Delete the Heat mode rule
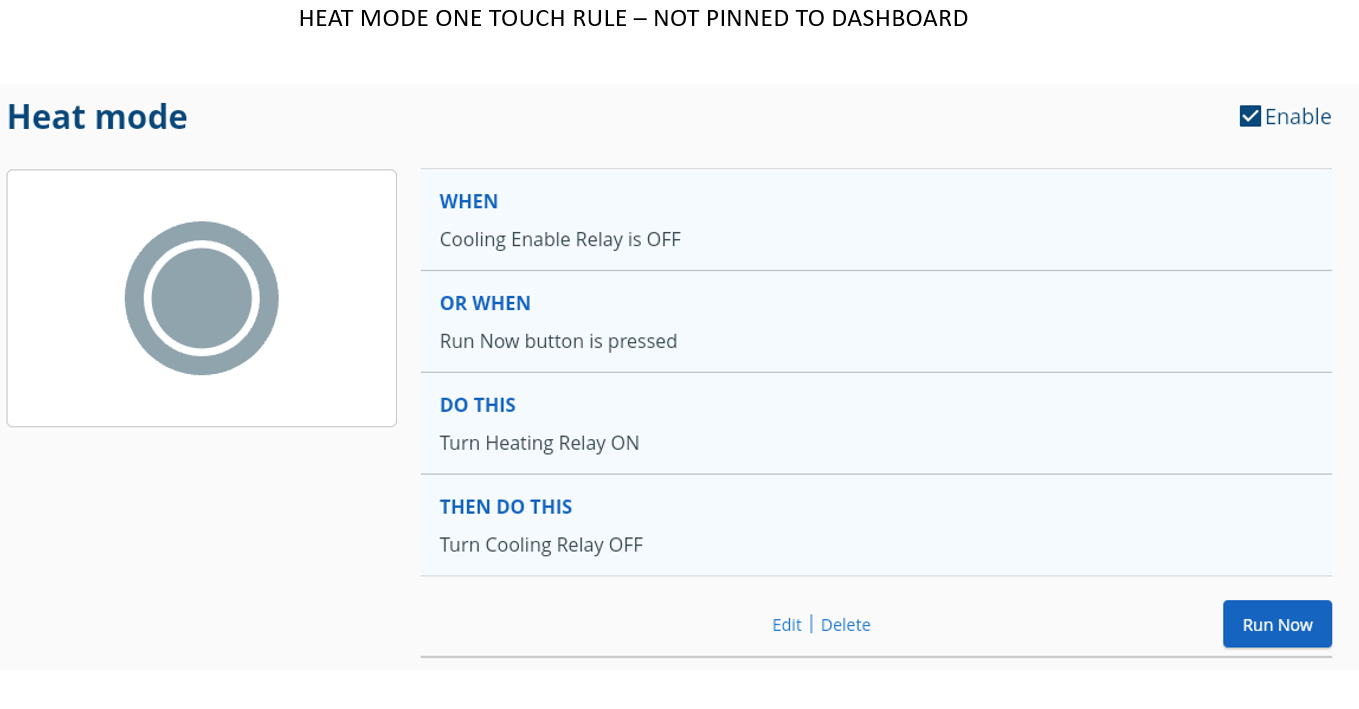This screenshot has height=709, width=1359. pos(845,625)
